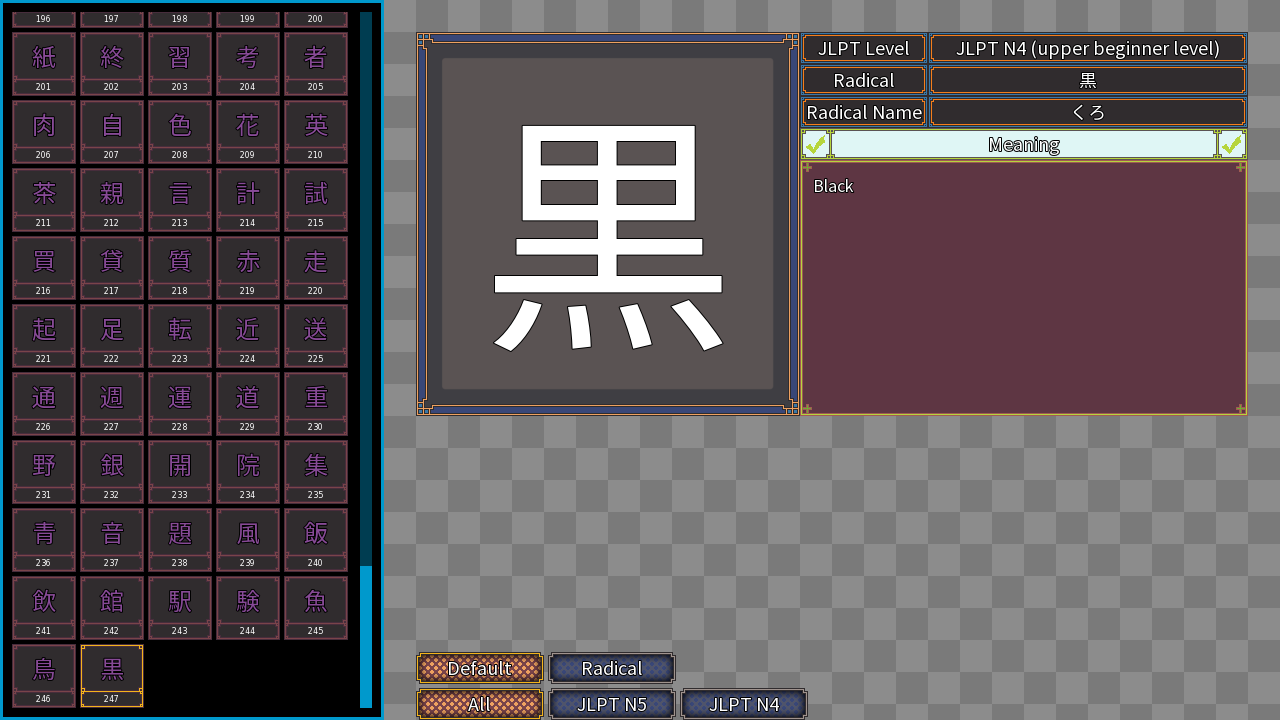Select the 運 kanji tile

point(180,396)
